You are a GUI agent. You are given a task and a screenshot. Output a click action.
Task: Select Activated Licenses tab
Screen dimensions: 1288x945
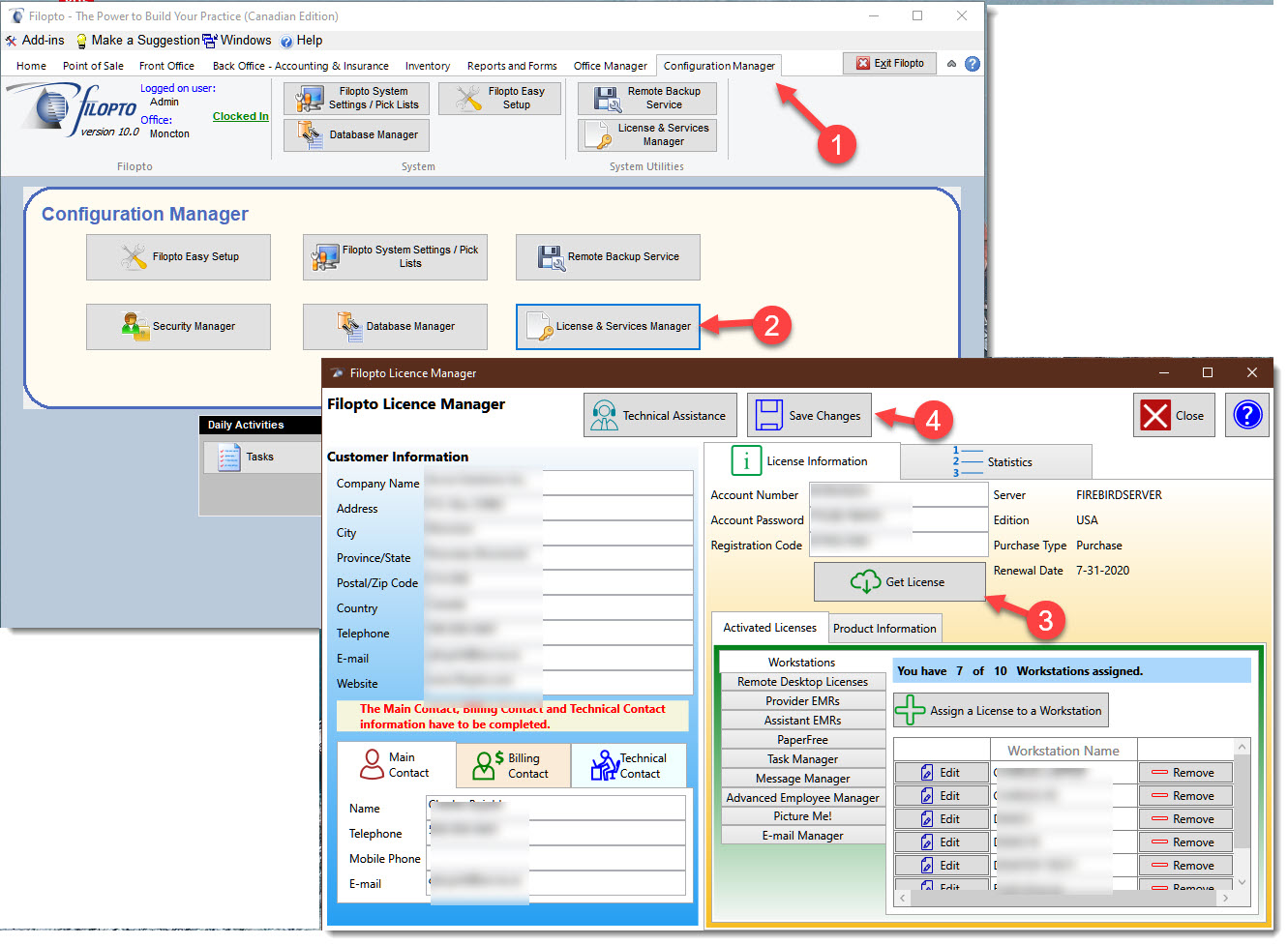pos(769,628)
